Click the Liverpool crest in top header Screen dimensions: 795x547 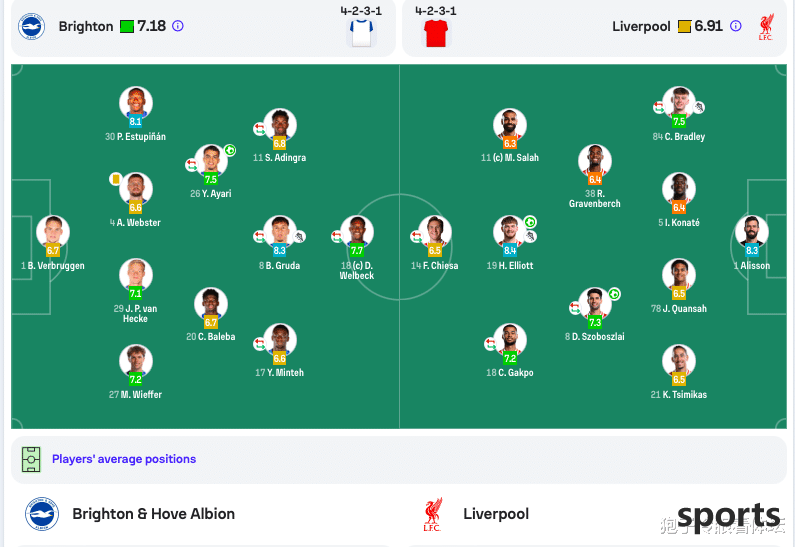point(766,27)
